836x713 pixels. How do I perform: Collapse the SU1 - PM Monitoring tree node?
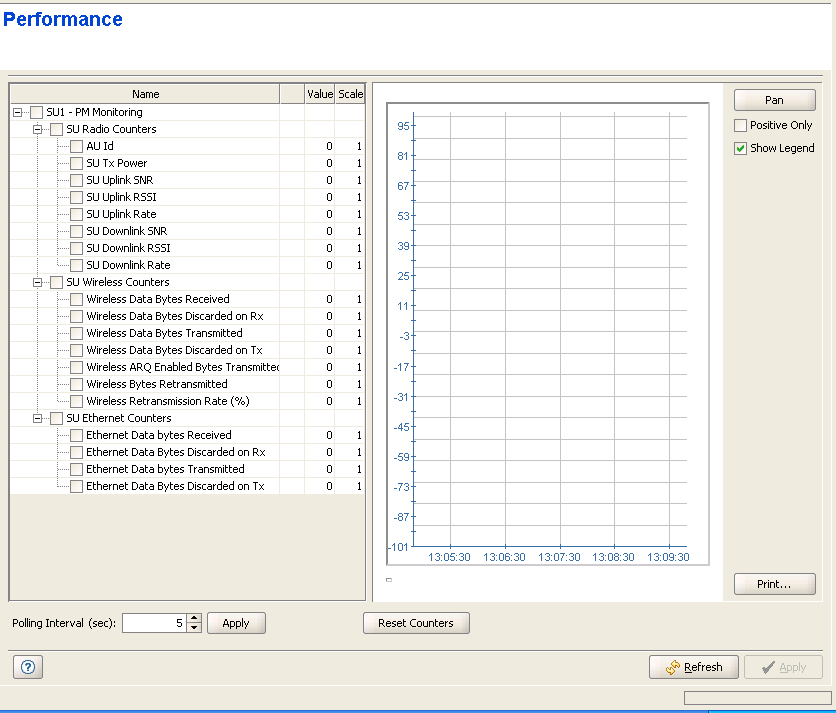pyautogui.click(x=18, y=113)
